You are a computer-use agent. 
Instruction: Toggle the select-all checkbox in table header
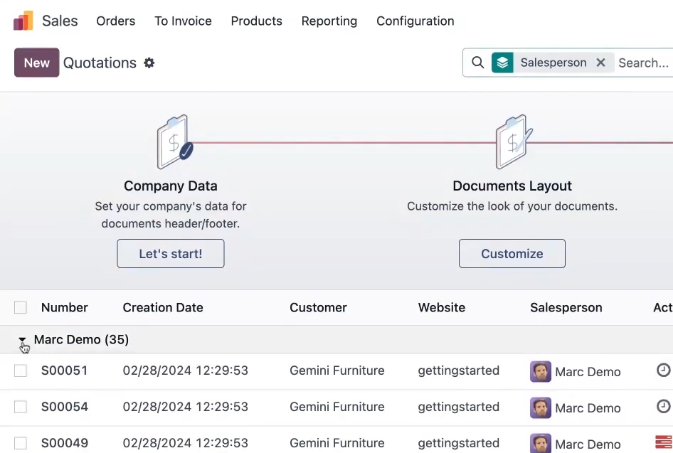pyautogui.click(x=20, y=307)
